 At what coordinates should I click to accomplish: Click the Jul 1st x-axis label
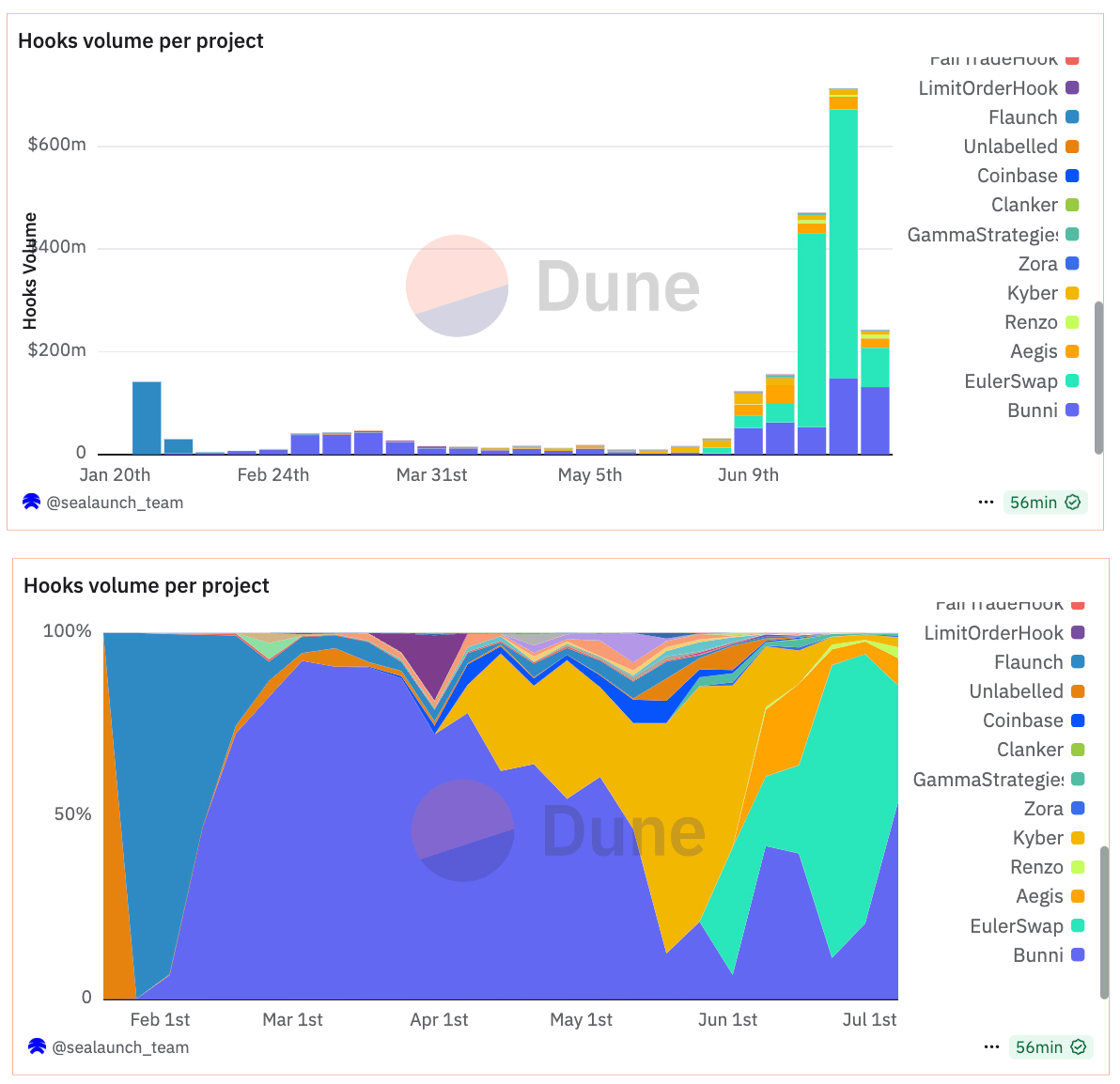[868, 1020]
